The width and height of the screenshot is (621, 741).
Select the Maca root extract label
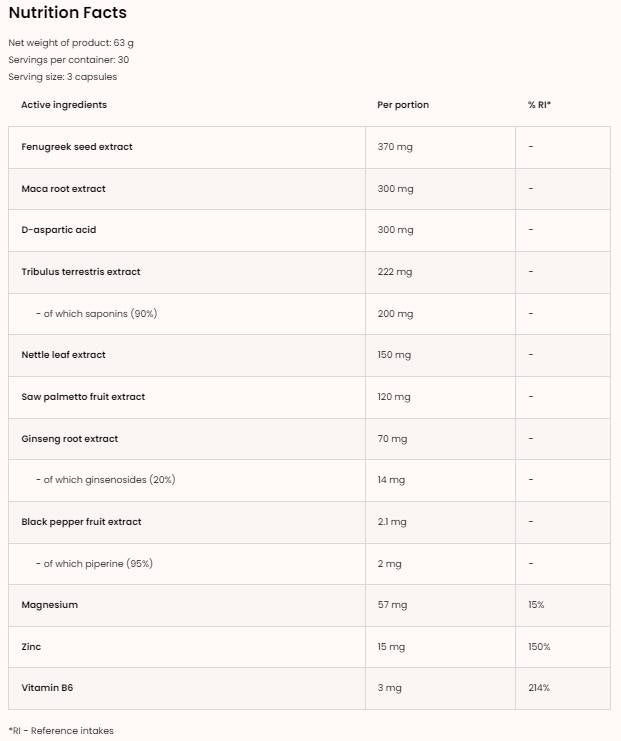click(63, 189)
